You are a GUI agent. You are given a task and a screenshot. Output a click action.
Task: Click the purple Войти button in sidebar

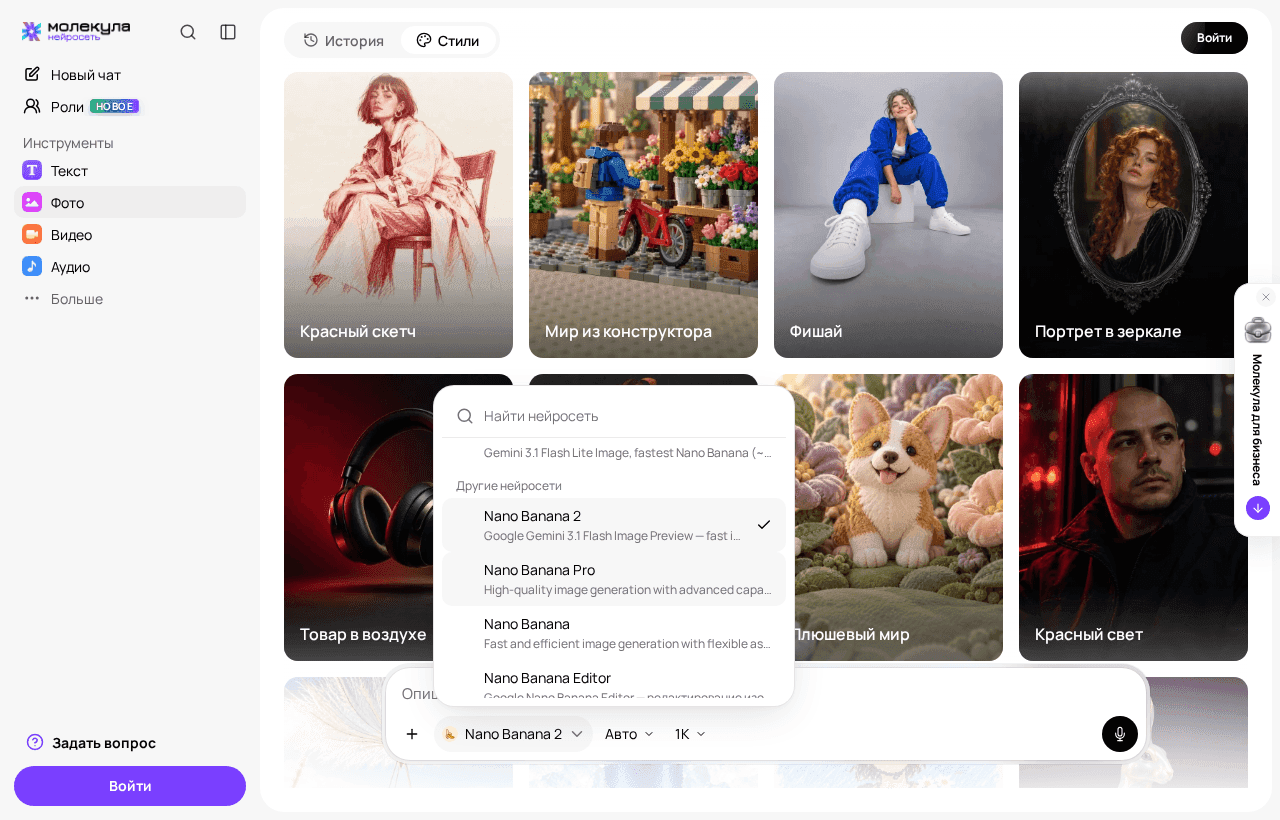point(130,786)
